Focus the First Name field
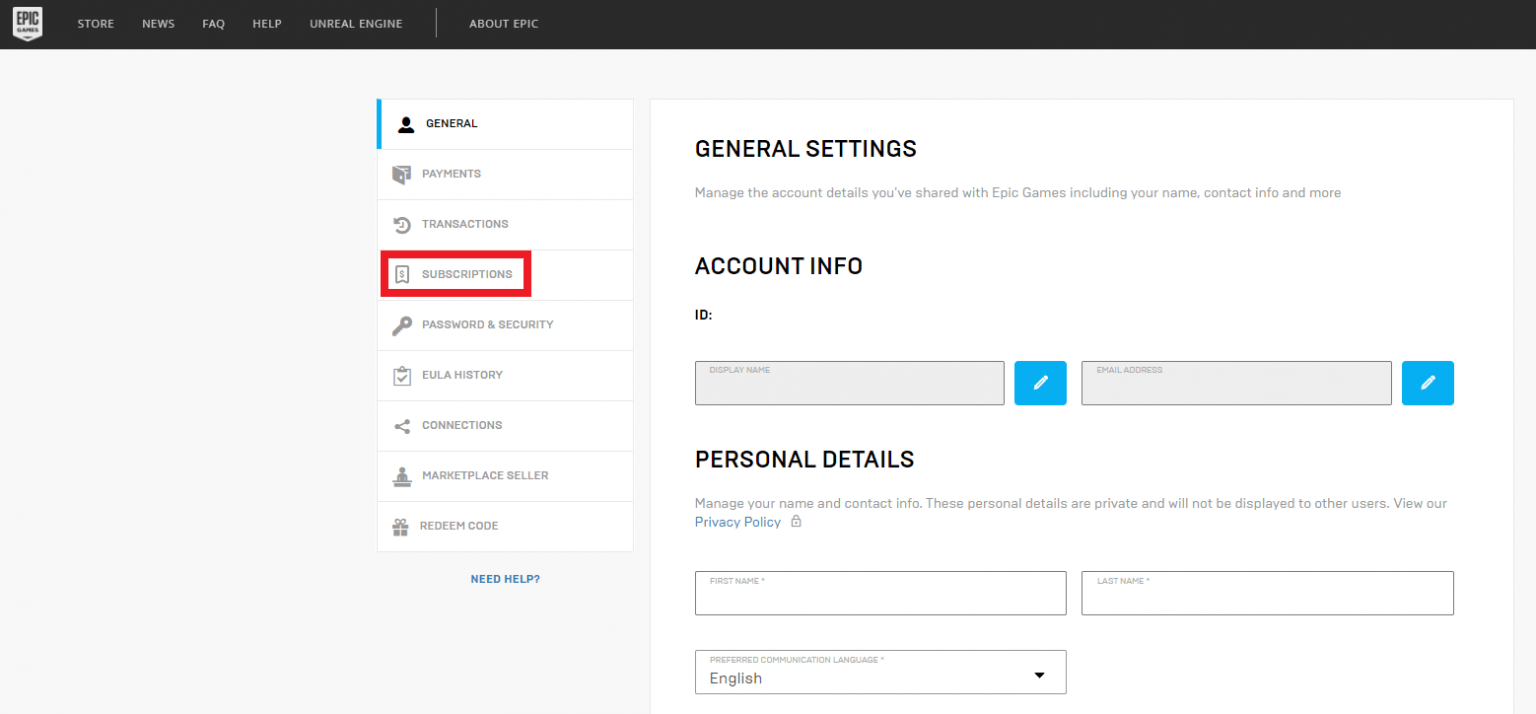 coord(880,593)
